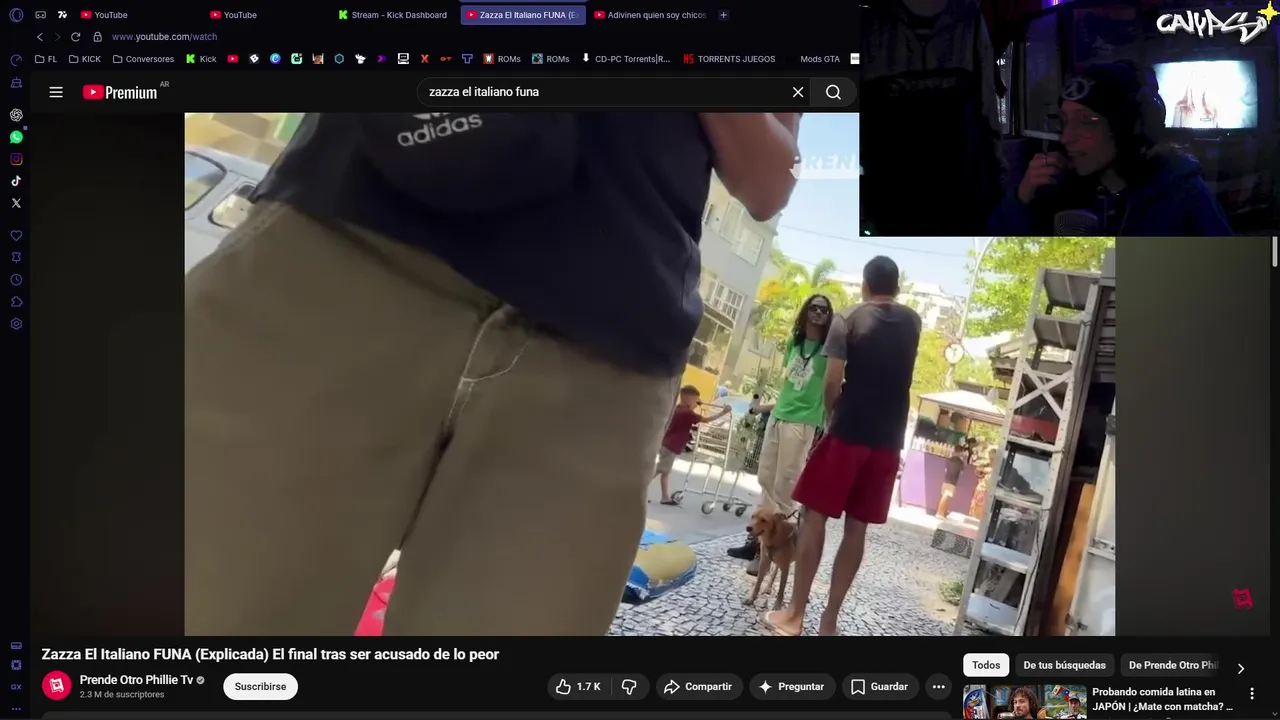1280x720 pixels.
Task: Open the FL bookmarks folder
Action: [x=46, y=59]
